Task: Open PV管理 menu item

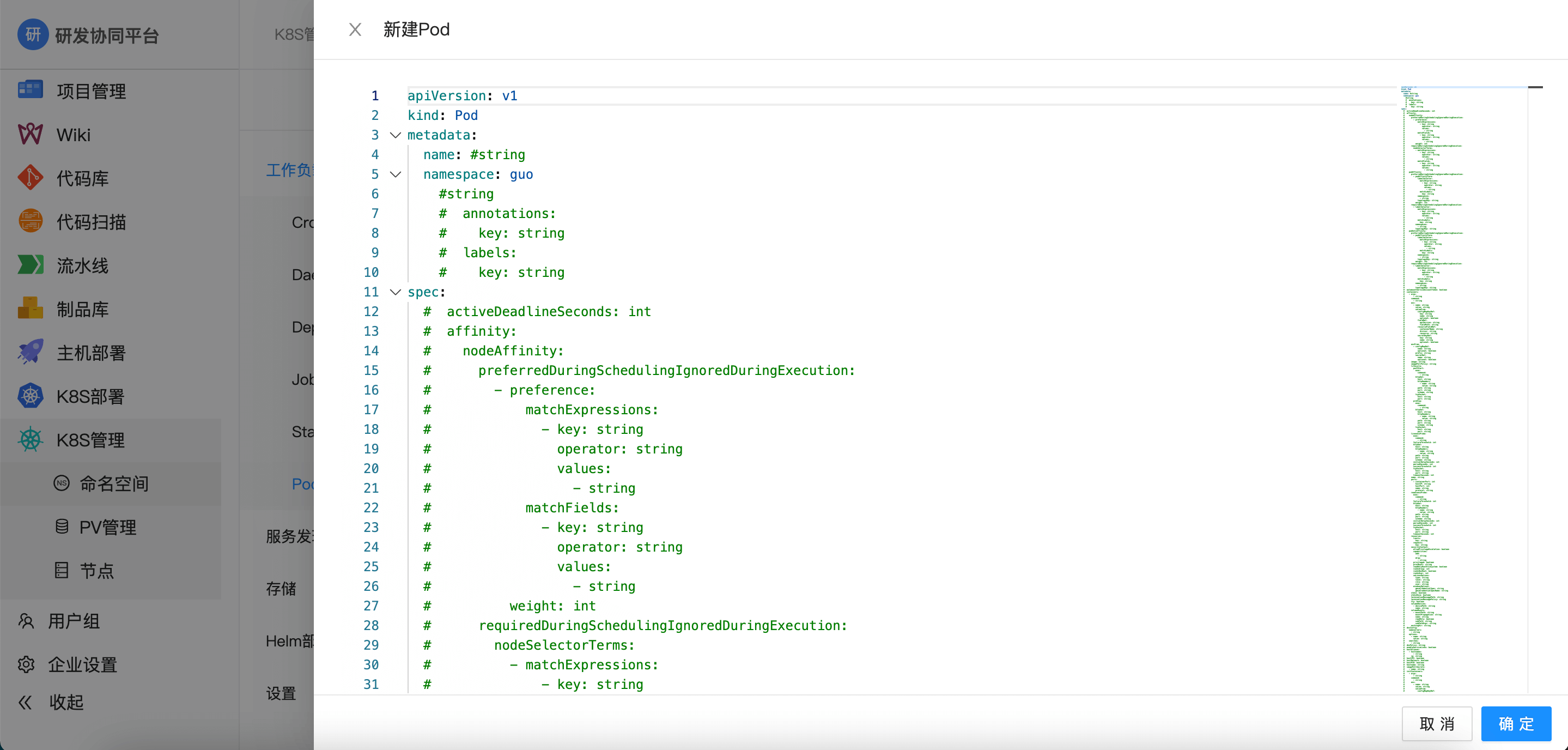Action: [x=108, y=527]
